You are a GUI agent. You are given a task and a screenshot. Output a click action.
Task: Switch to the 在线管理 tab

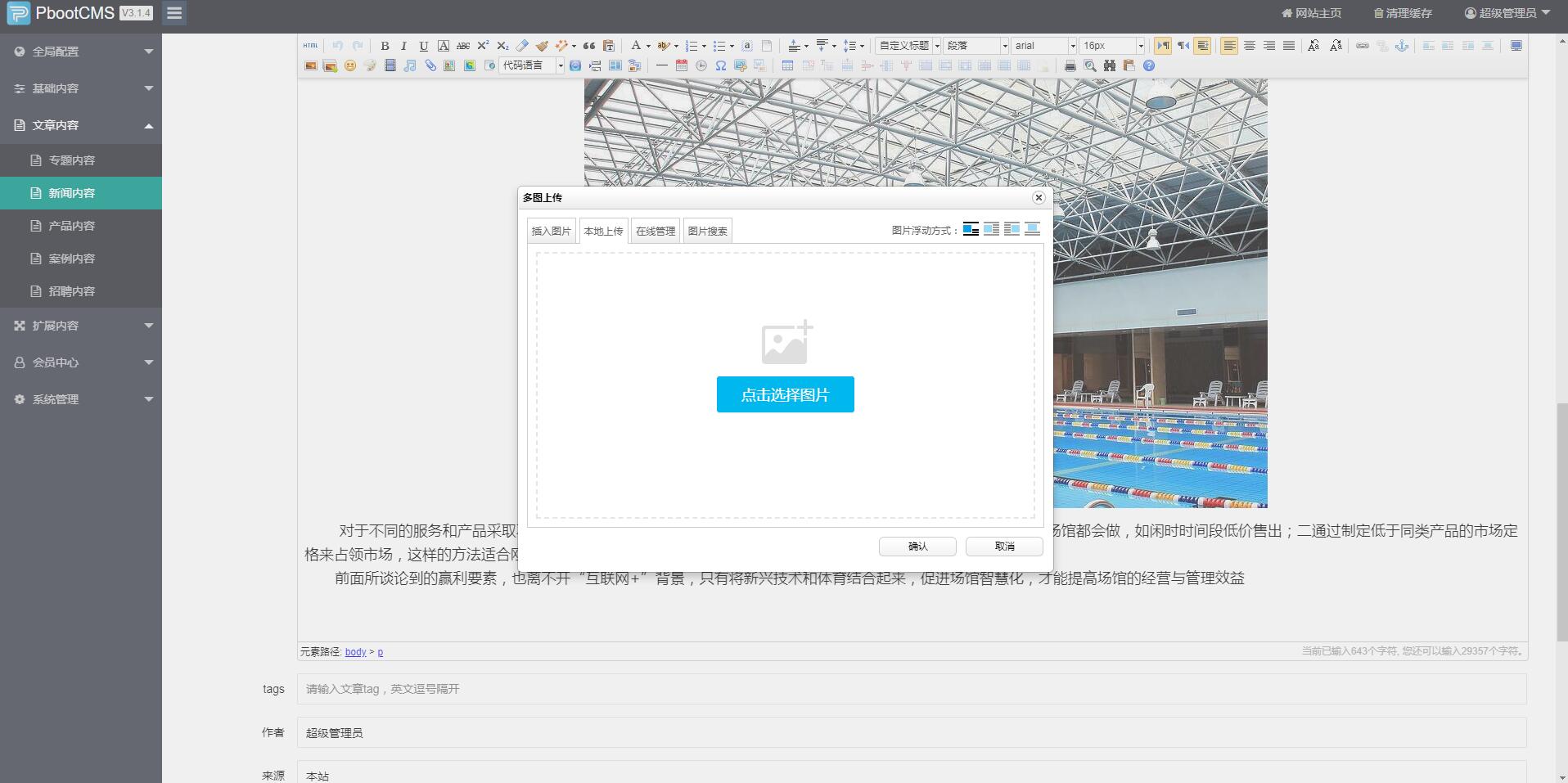(655, 231)
